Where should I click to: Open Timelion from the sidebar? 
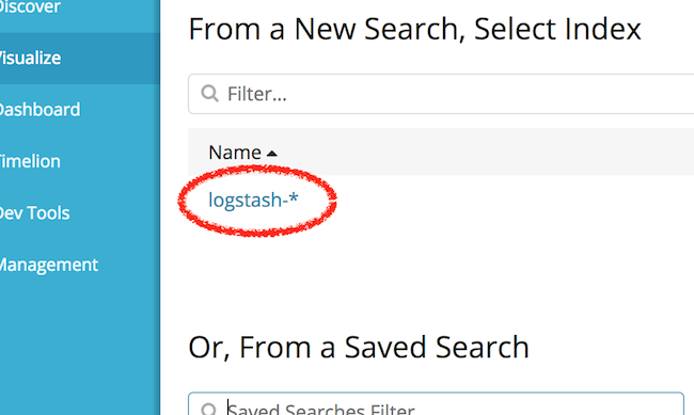(x=30, y=161)
